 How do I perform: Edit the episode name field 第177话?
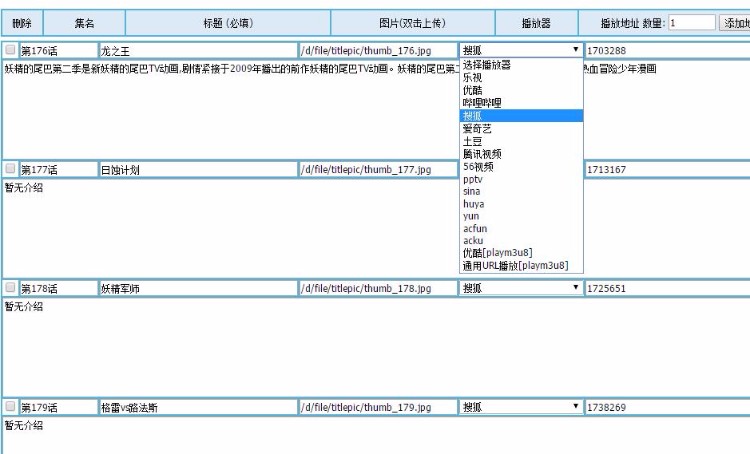click(58, 169)
